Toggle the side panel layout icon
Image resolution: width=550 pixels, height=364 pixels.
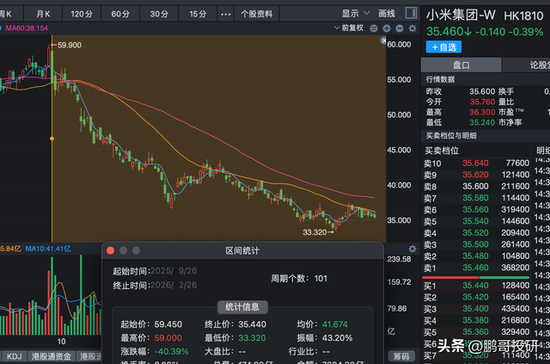coord(411,13)
